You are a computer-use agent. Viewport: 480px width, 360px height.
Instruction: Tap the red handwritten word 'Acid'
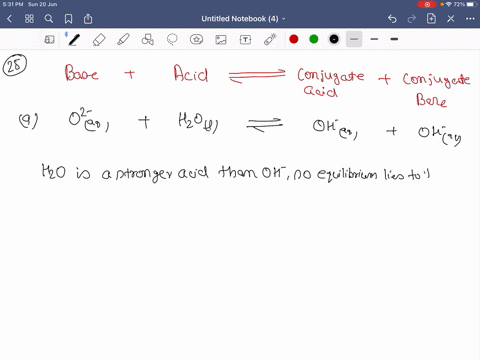[191, 73]
